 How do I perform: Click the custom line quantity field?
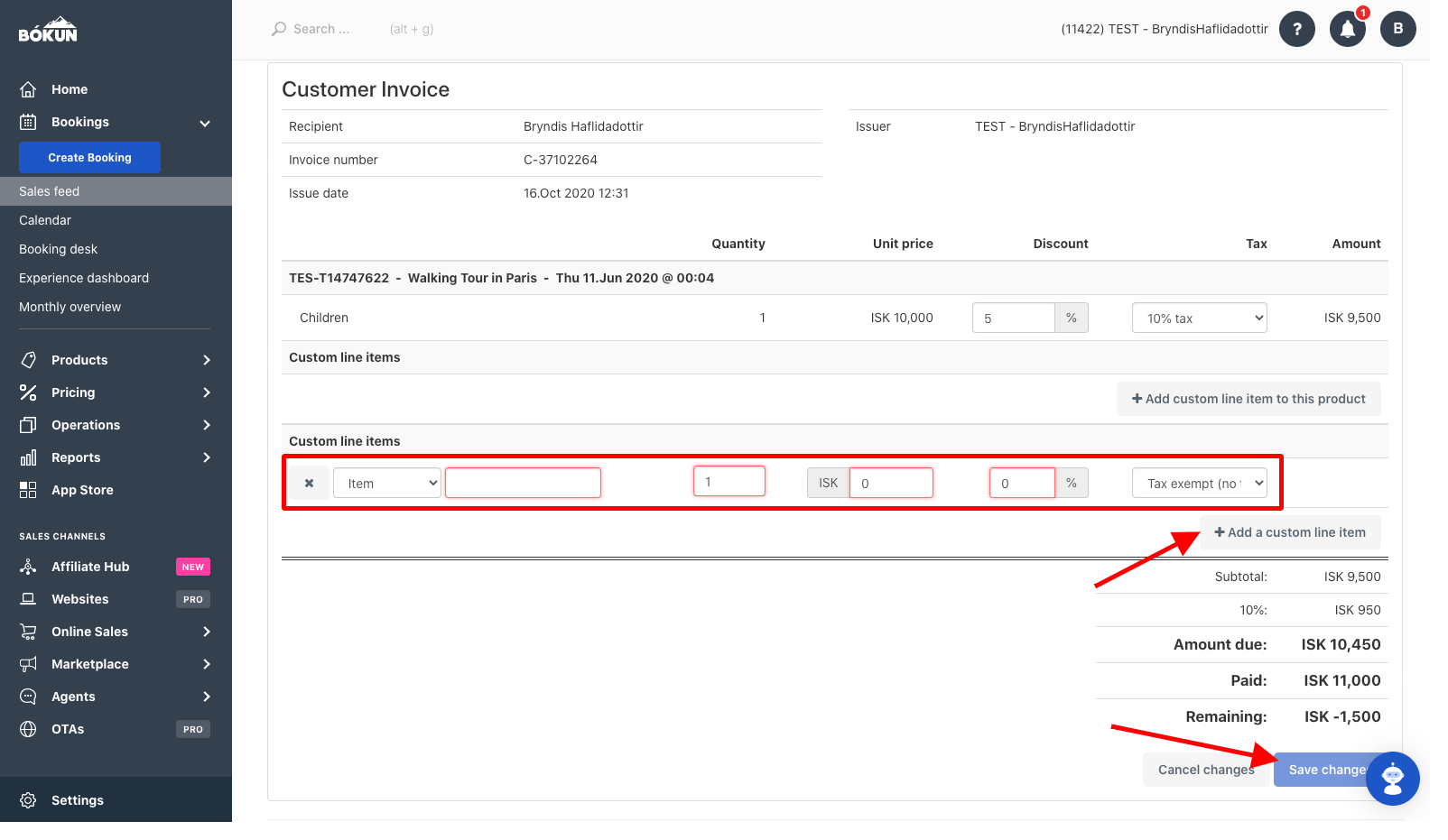click(729, 481)
